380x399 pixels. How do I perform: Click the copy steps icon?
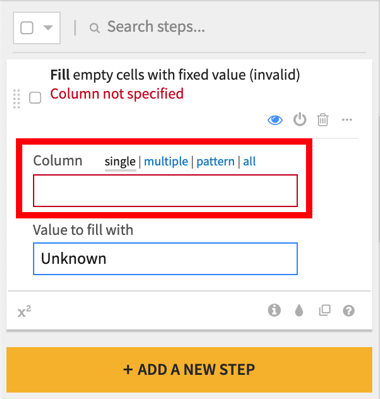(x=324, y=310)
